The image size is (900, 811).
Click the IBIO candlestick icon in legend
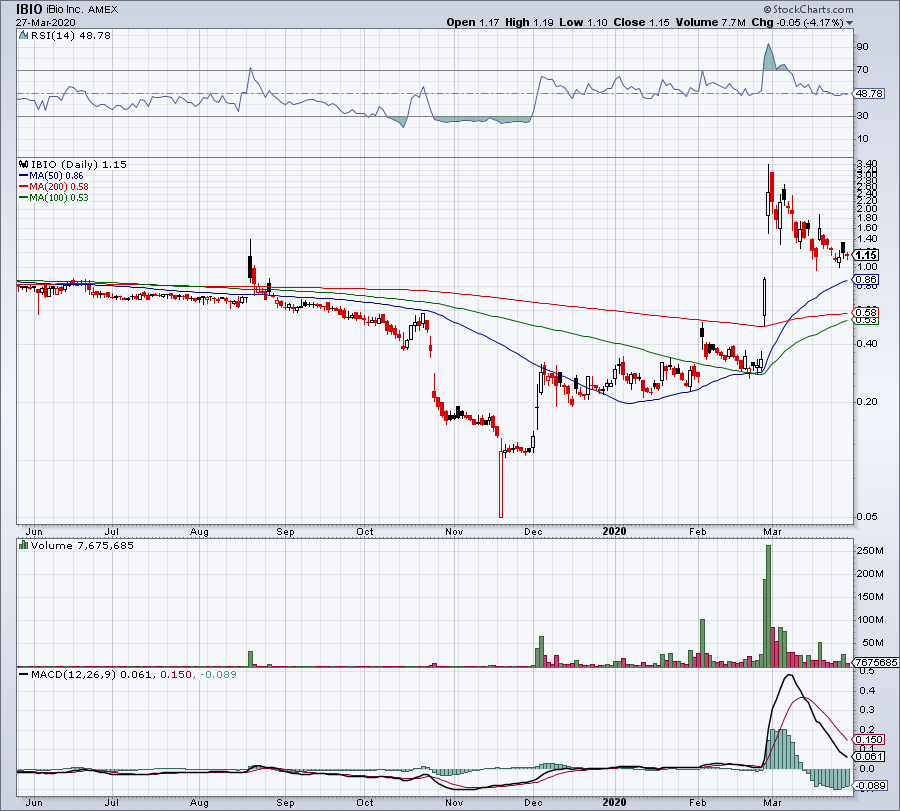(24, 164)
